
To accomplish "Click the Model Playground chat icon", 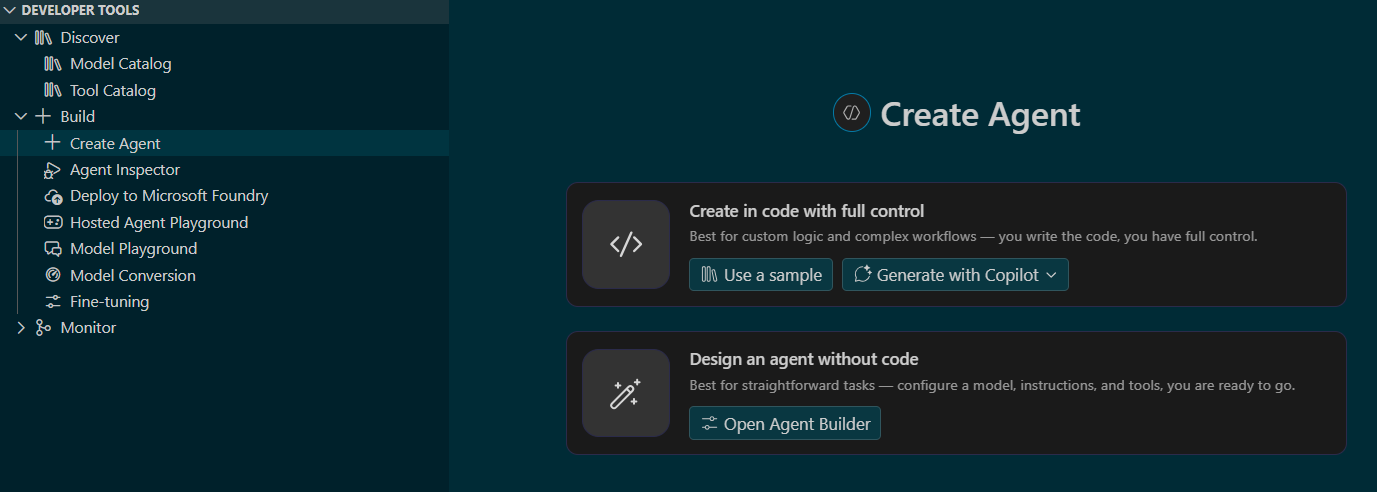I will click(x=53, y=249).
